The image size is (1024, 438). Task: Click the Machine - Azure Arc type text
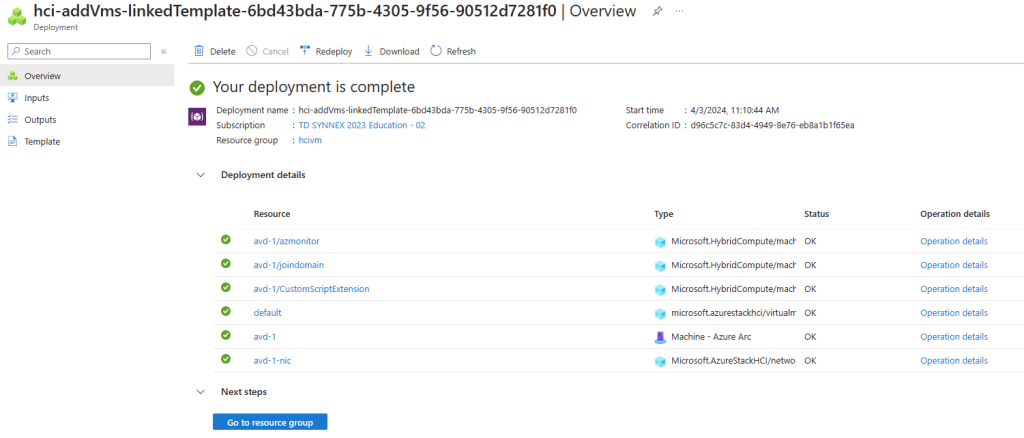712,337
